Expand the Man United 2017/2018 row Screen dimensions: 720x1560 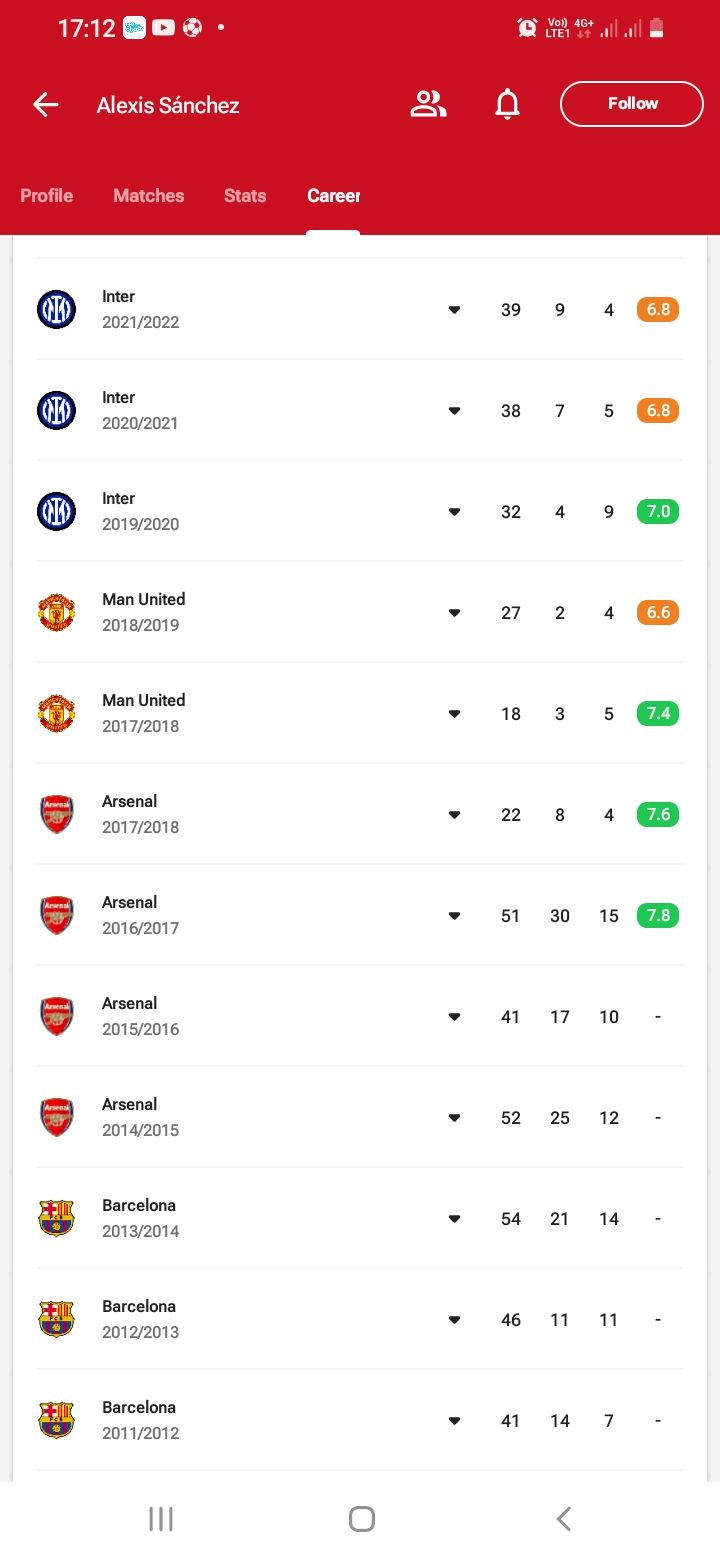tap(454, 713)
